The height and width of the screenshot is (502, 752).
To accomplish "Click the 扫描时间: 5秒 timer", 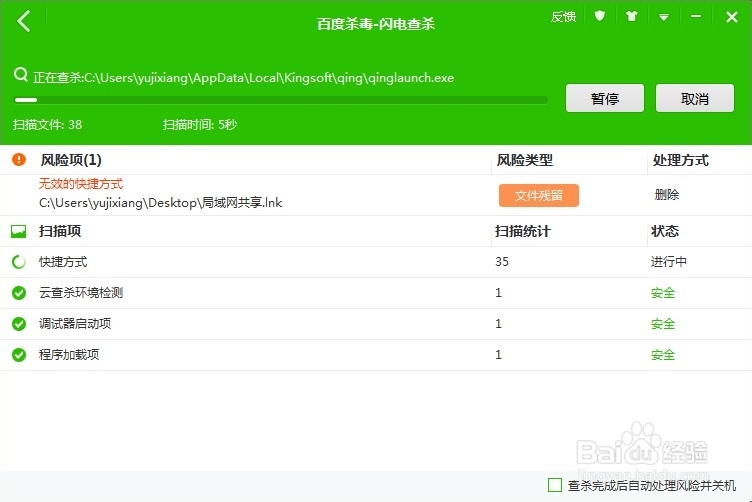I will (200, 125).
